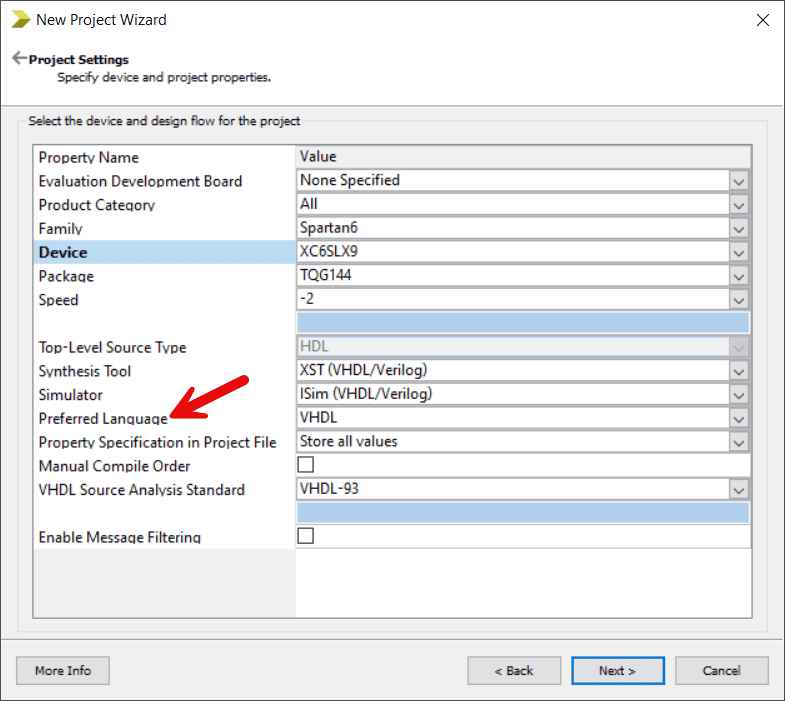
Task: Proceed by clicking the Next button
Action: tap(617, 670)
